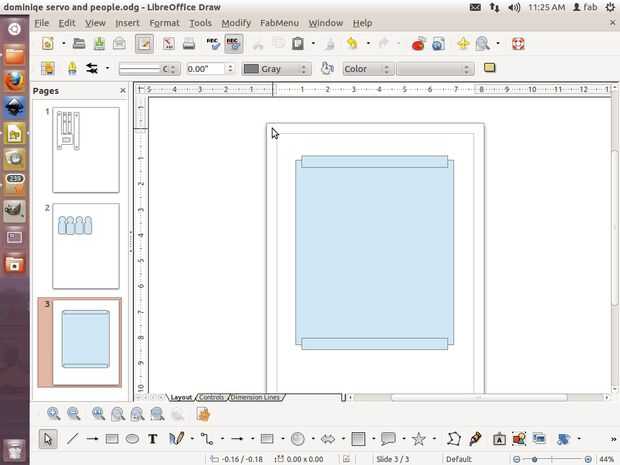
Task: Toggle the Shadow button
Action: [489, 69]
